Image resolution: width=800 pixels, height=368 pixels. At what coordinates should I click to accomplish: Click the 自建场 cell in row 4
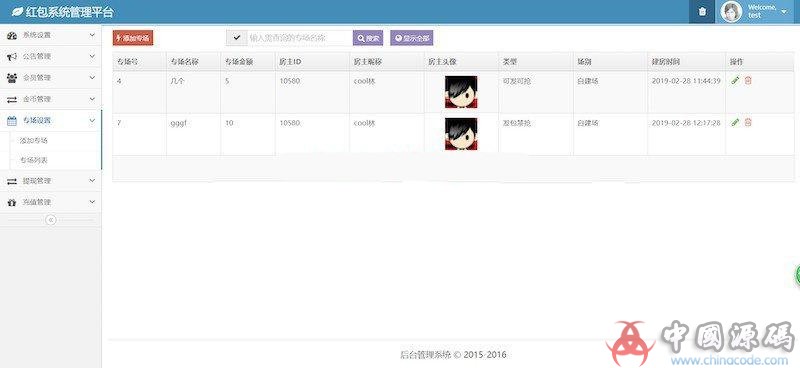(588, 81)
